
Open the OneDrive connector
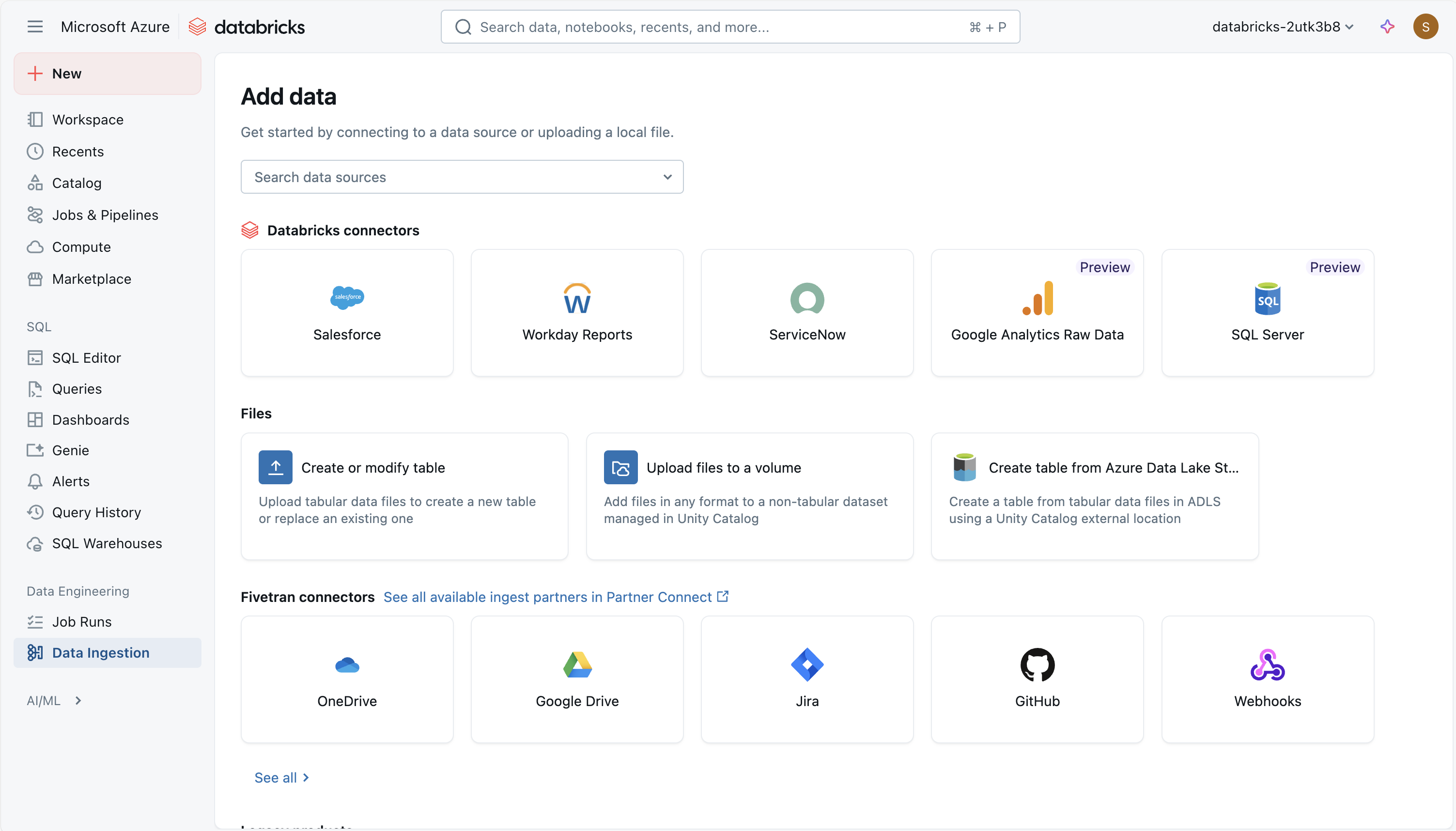tap(346, 679)
